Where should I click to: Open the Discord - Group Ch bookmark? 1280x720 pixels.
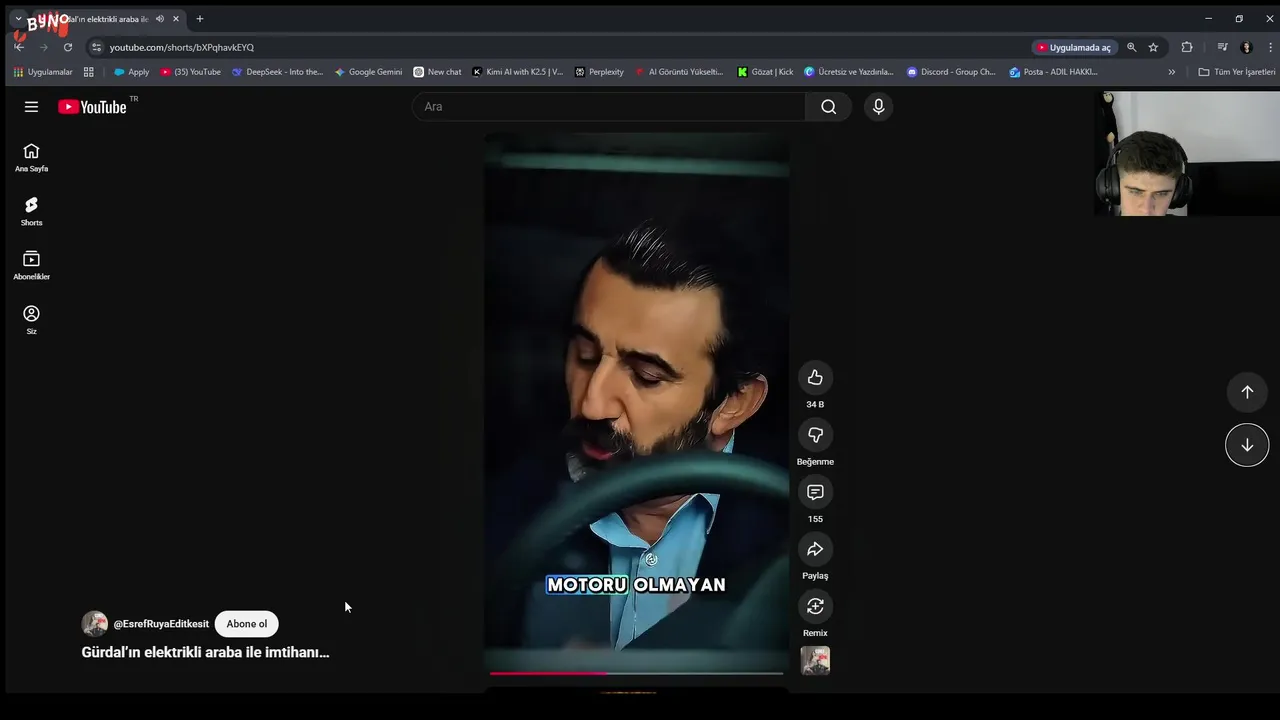click(x=951, y=72)
